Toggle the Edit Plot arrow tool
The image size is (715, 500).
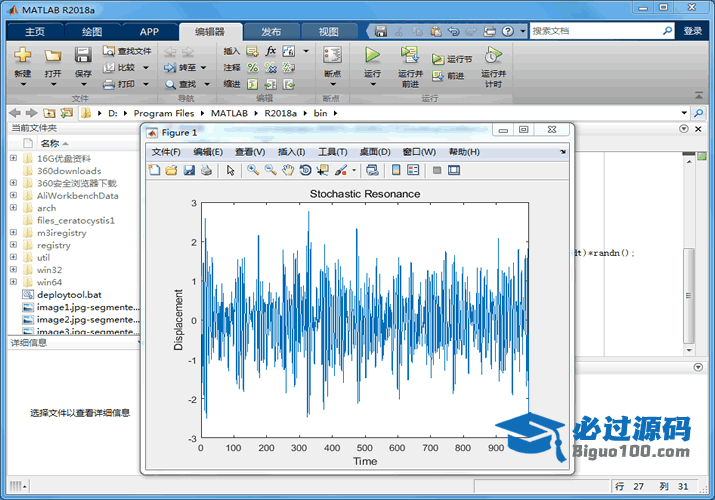click(230, 170)
